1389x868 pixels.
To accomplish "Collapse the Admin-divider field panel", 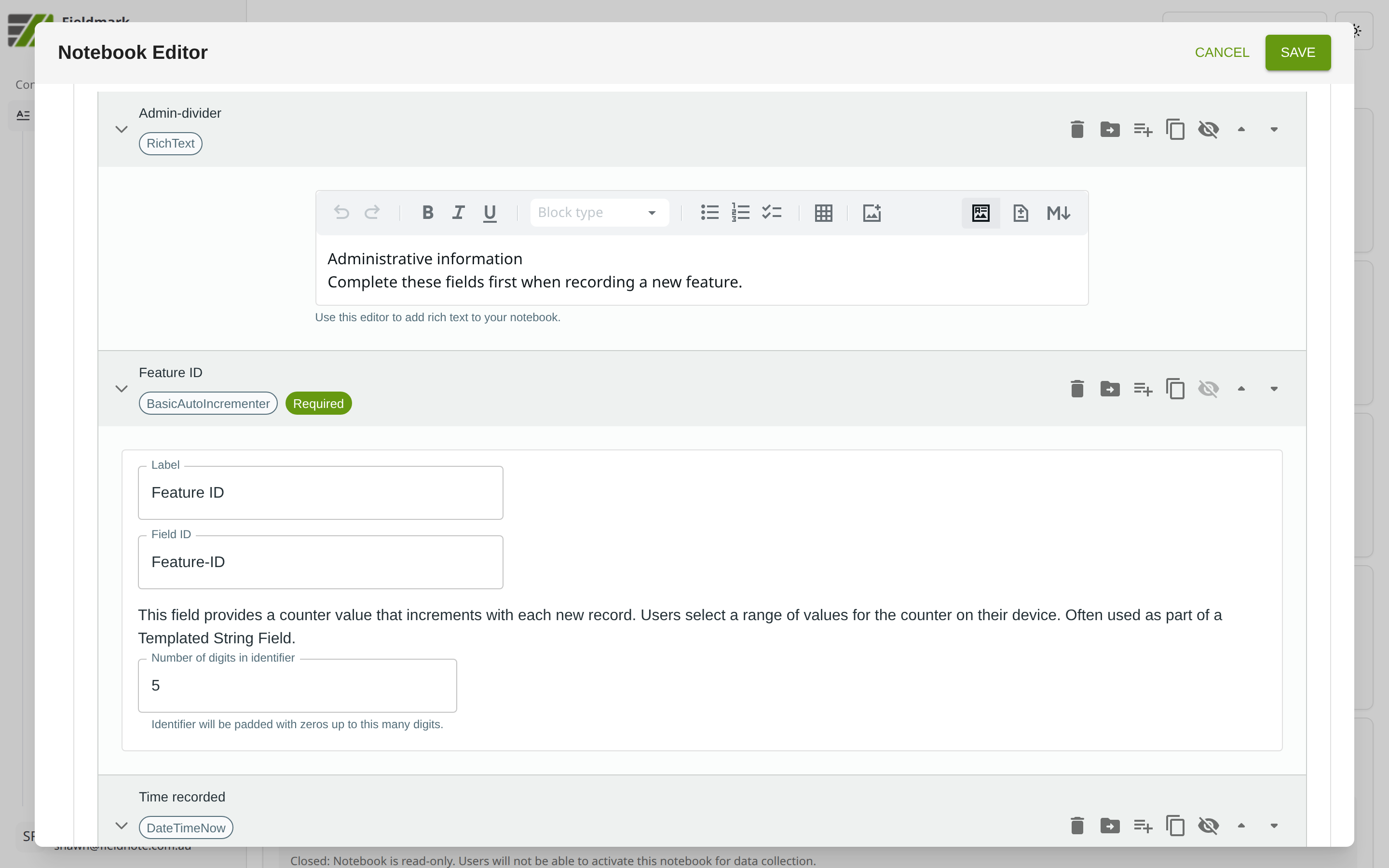I will pos(121,130).
